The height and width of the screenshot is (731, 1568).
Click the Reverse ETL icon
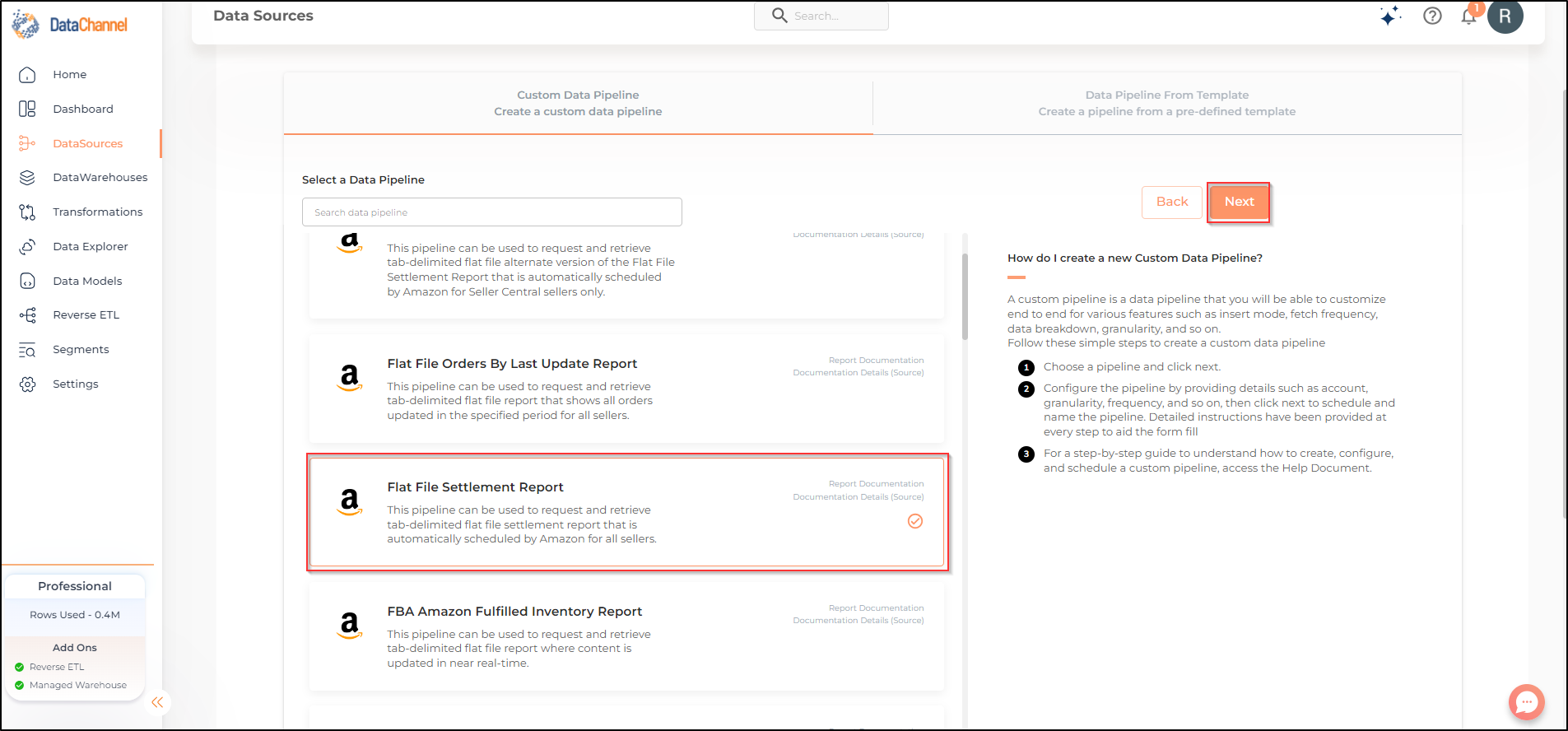click(x=27, y=315)
